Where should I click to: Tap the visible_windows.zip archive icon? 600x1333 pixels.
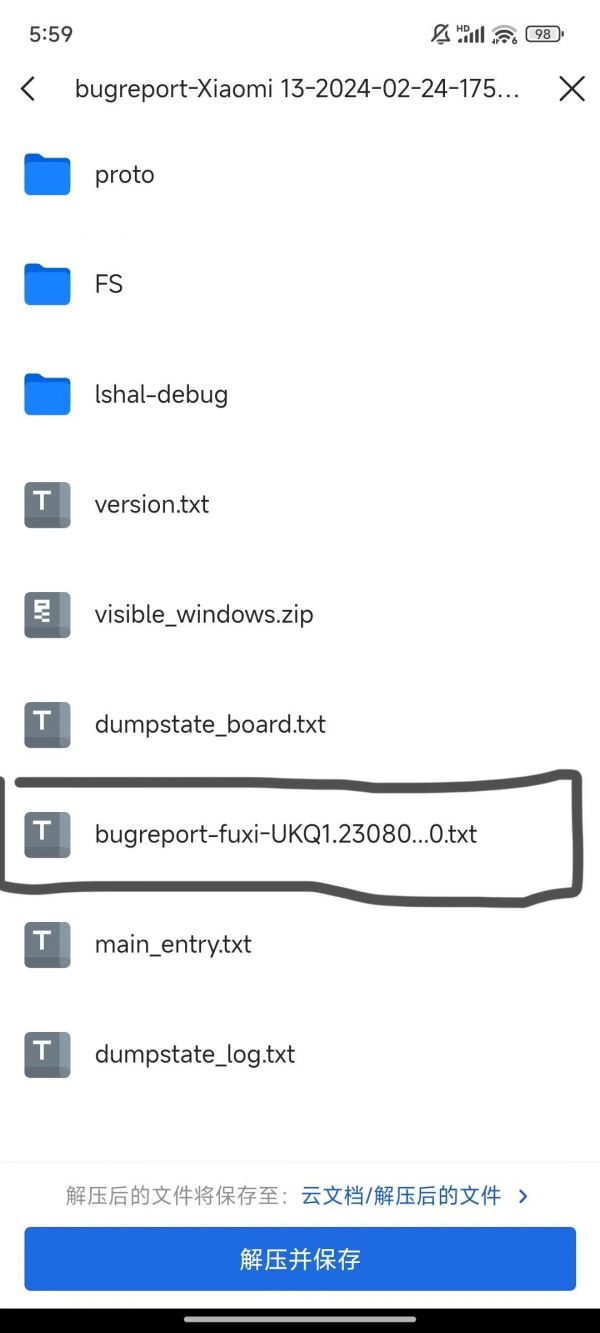[47, 614]
